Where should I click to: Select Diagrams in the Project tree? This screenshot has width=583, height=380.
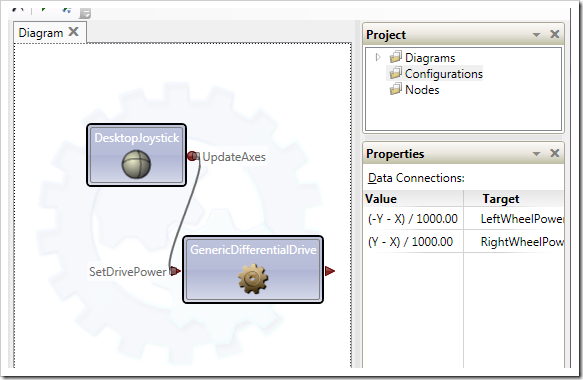(430, 58)
